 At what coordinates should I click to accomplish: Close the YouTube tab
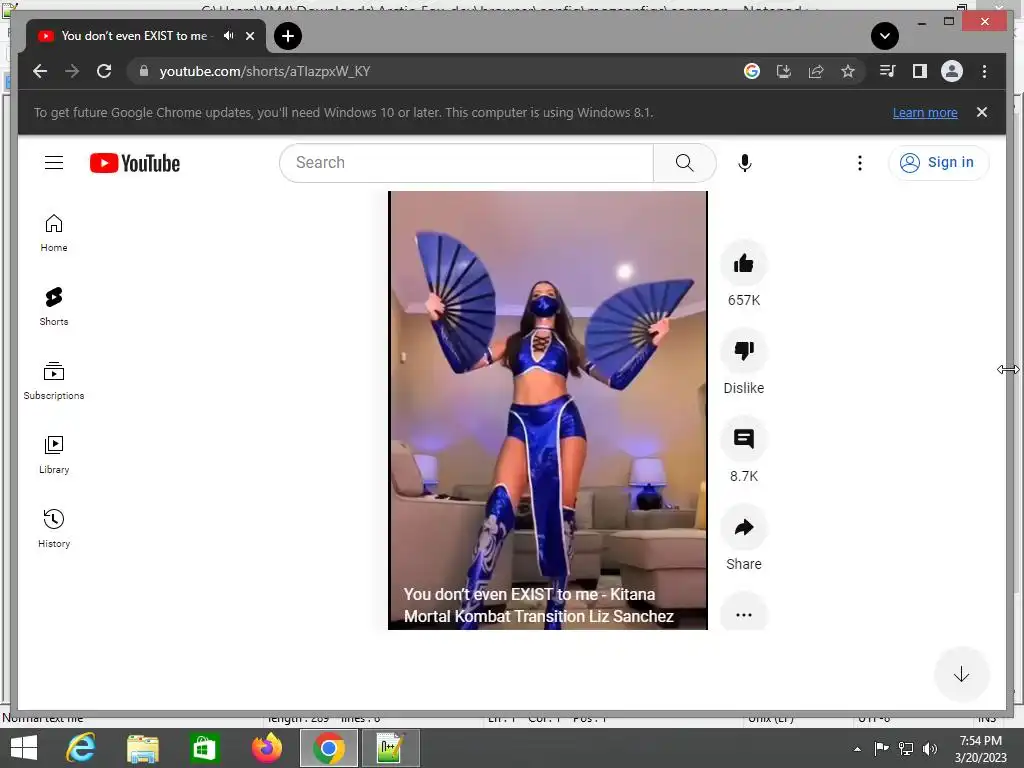250,36
